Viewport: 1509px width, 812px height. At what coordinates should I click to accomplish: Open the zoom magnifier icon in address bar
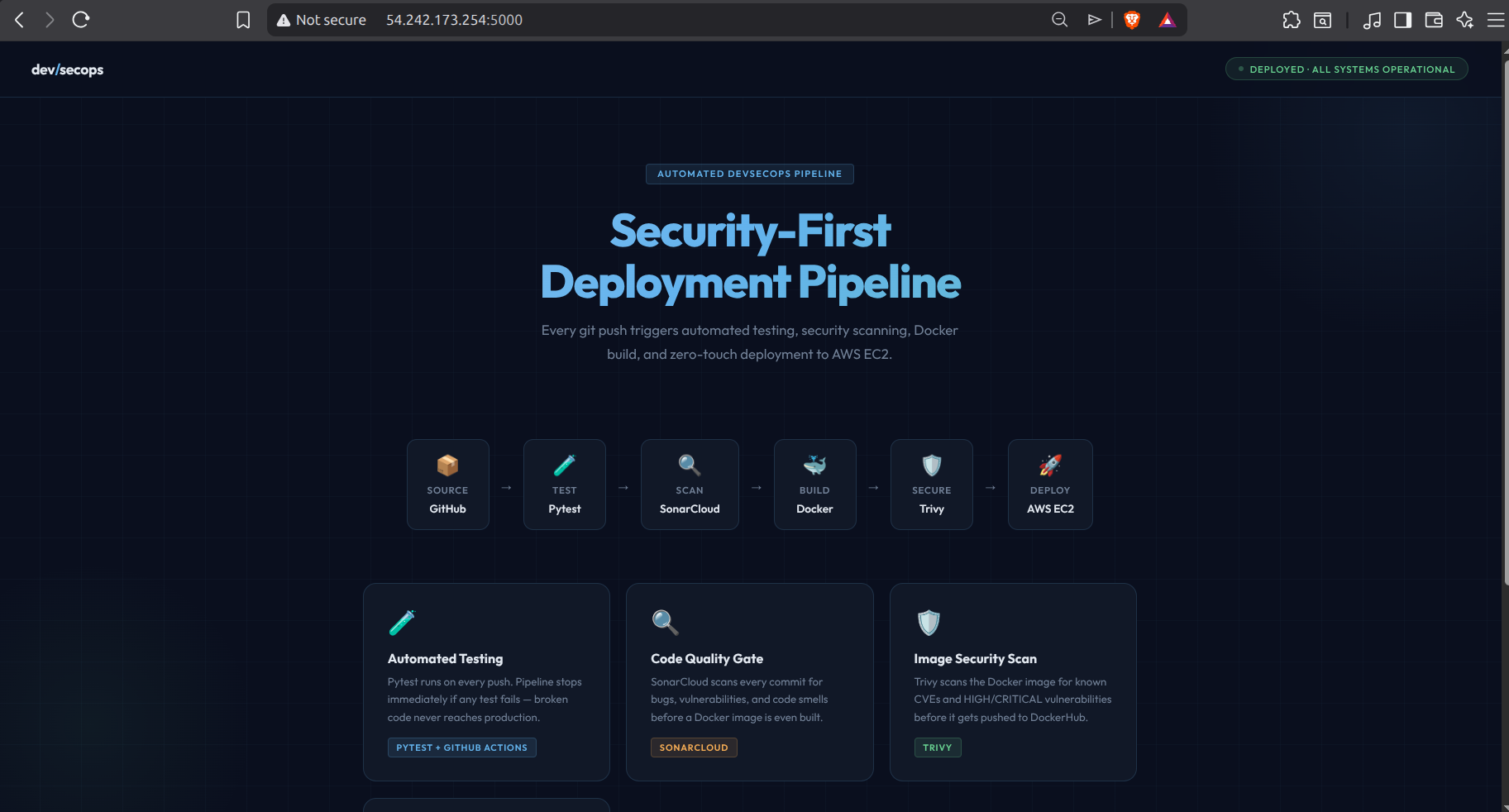point(1059,20)
